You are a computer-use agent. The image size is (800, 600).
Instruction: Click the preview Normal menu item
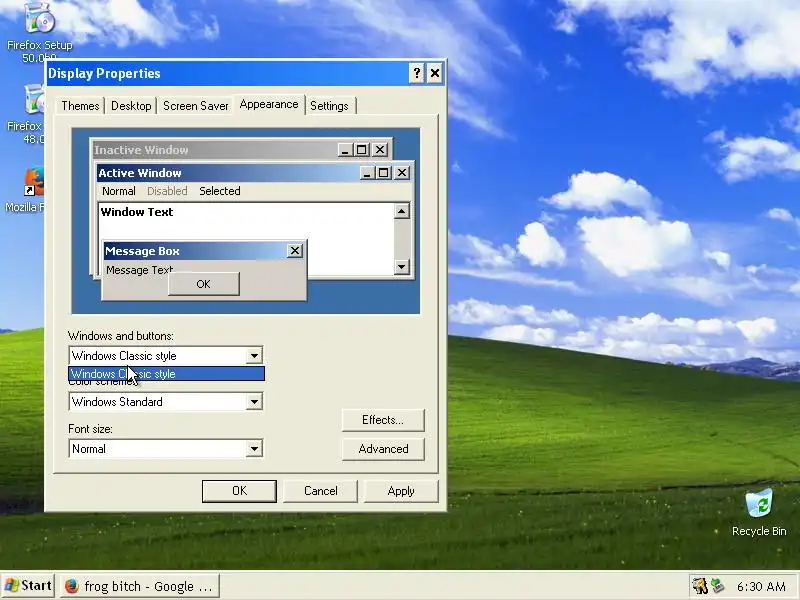[118, 191]
